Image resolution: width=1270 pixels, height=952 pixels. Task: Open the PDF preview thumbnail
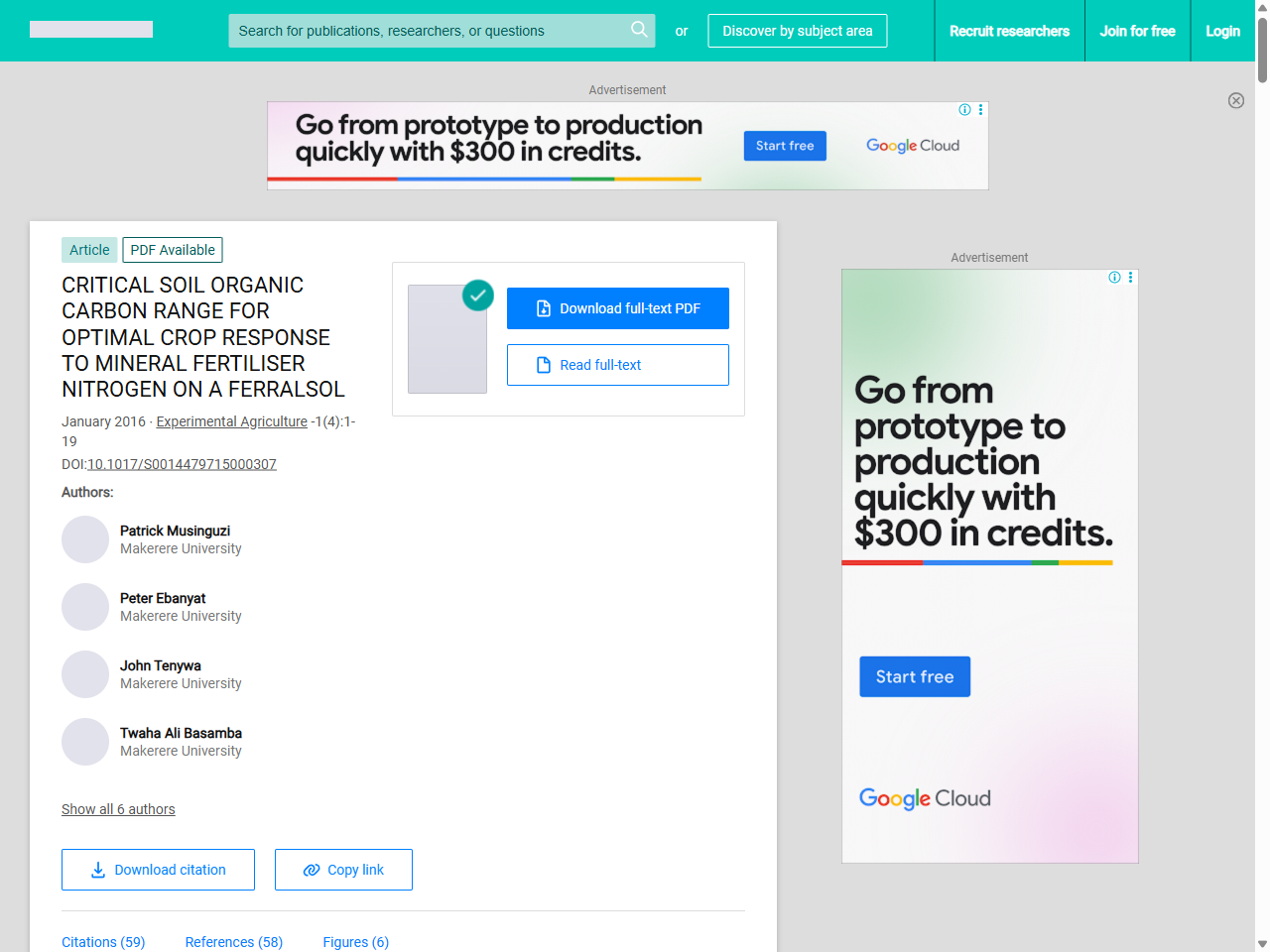tap(447, 339)
